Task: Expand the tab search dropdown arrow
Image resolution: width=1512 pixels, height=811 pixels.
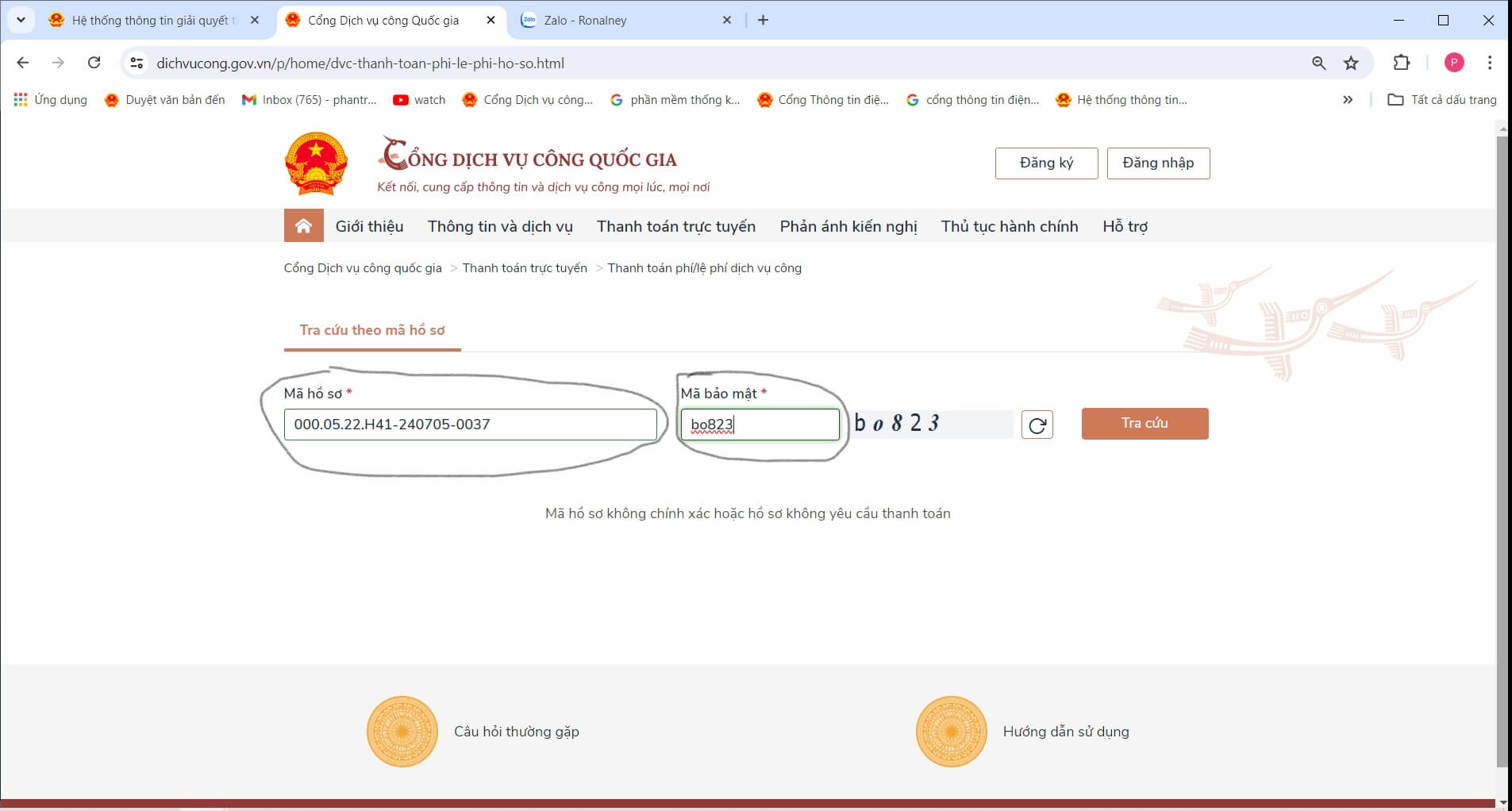Action: pyautogui.click(x=21, y=20)
